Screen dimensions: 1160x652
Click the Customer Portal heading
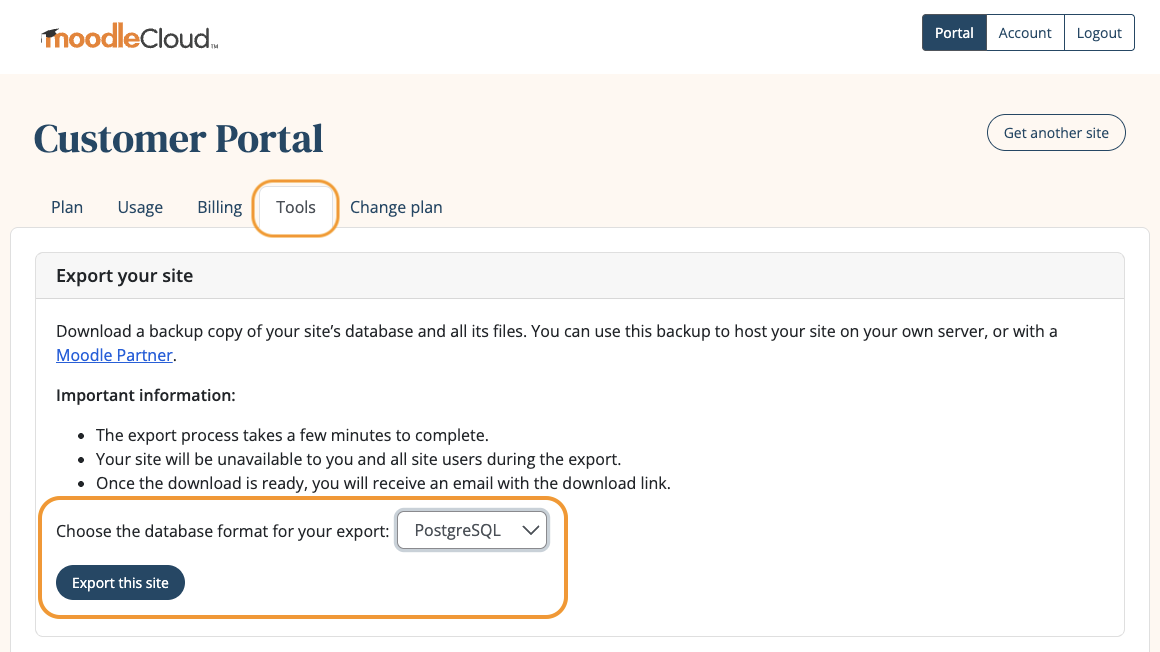(178, 137)
